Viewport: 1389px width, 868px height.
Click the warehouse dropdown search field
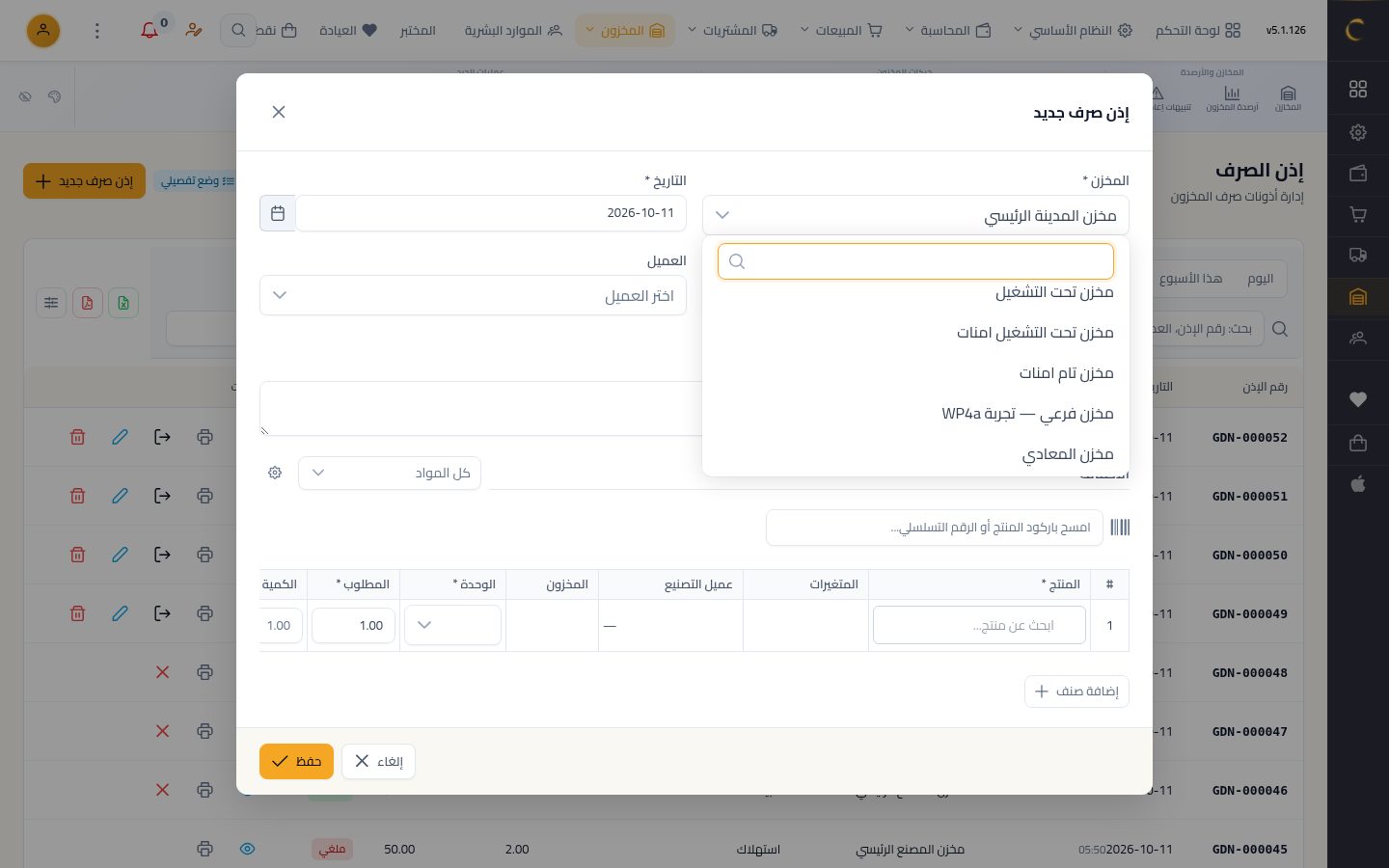[915, 261]
